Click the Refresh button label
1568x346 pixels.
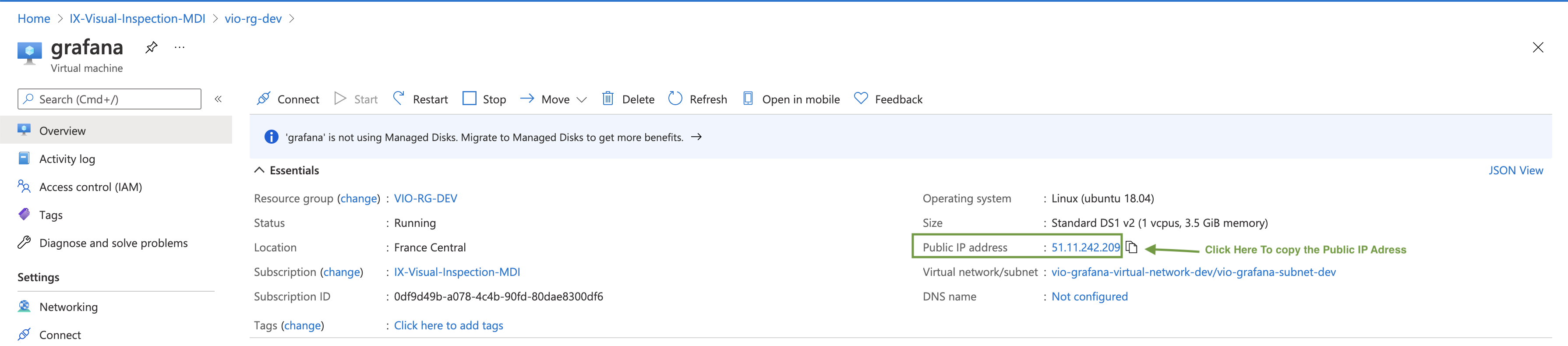[x=708, y=99]
